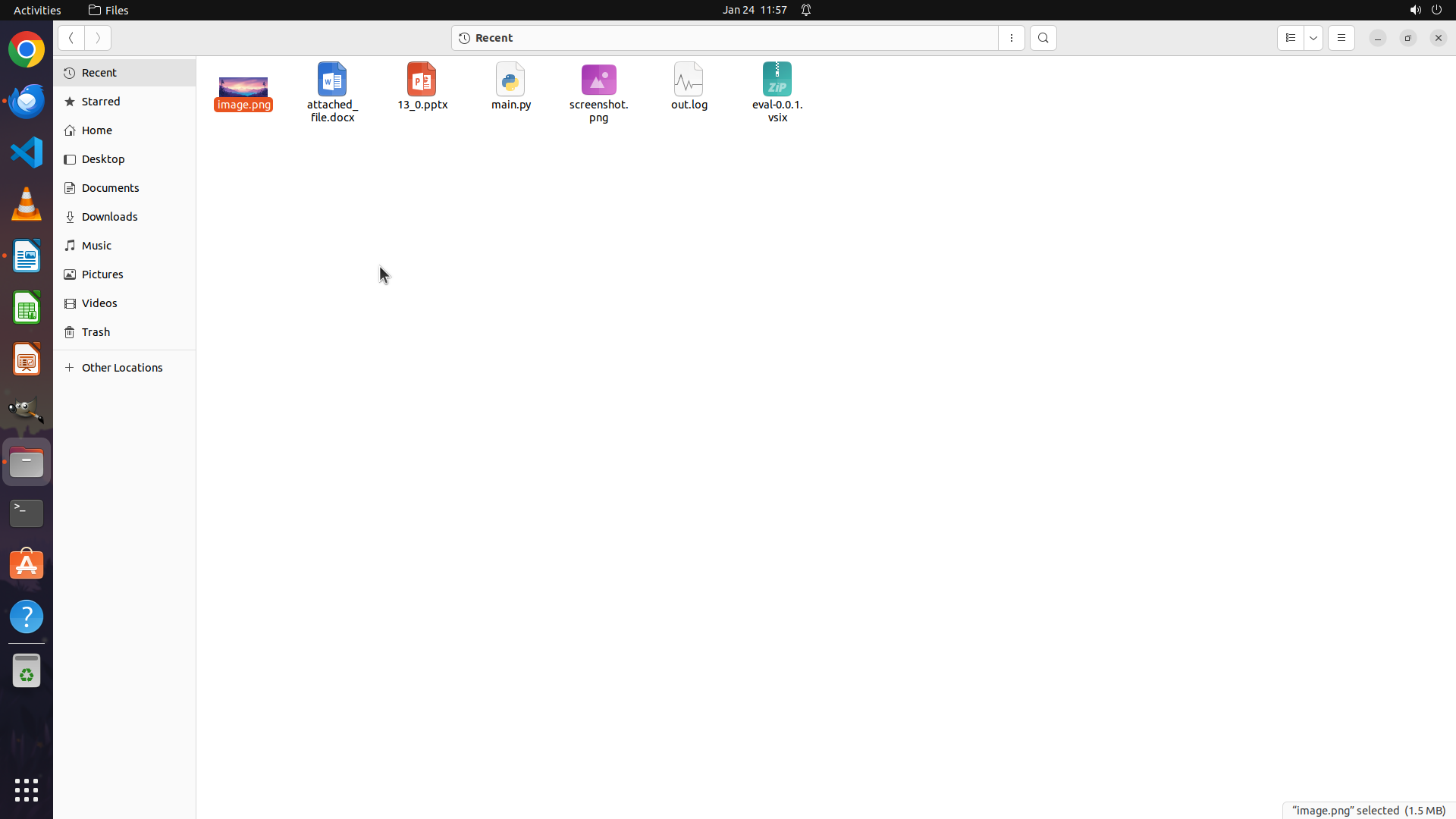
Task: Open Trash from the sidebar
Action: pyautogui.click(x=96, y=332)
